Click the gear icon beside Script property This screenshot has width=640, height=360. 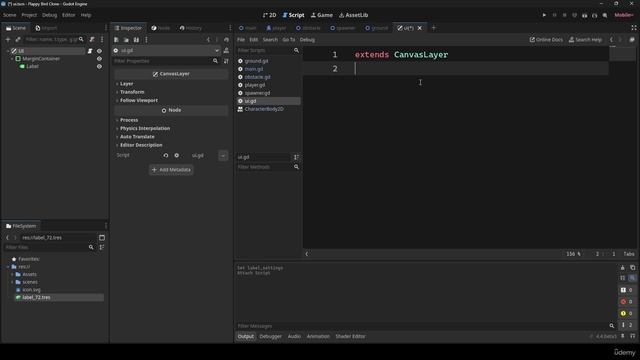pos(176,156)
